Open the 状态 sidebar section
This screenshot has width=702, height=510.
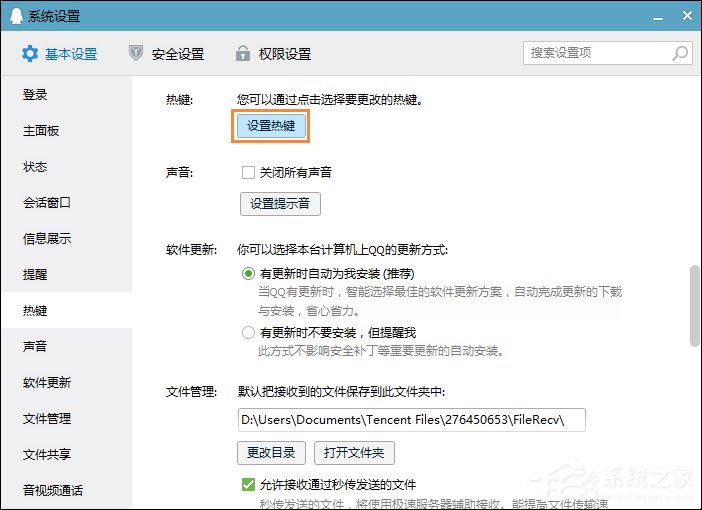tap(67, 167)
